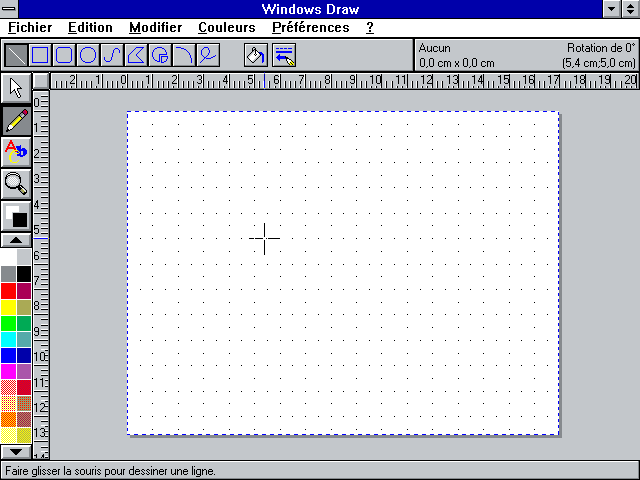The height and width of the screenshot is (480, 640).
Task: Click the paint bucket fill icon
Action: pyautogui.click(x=256, y=55)
